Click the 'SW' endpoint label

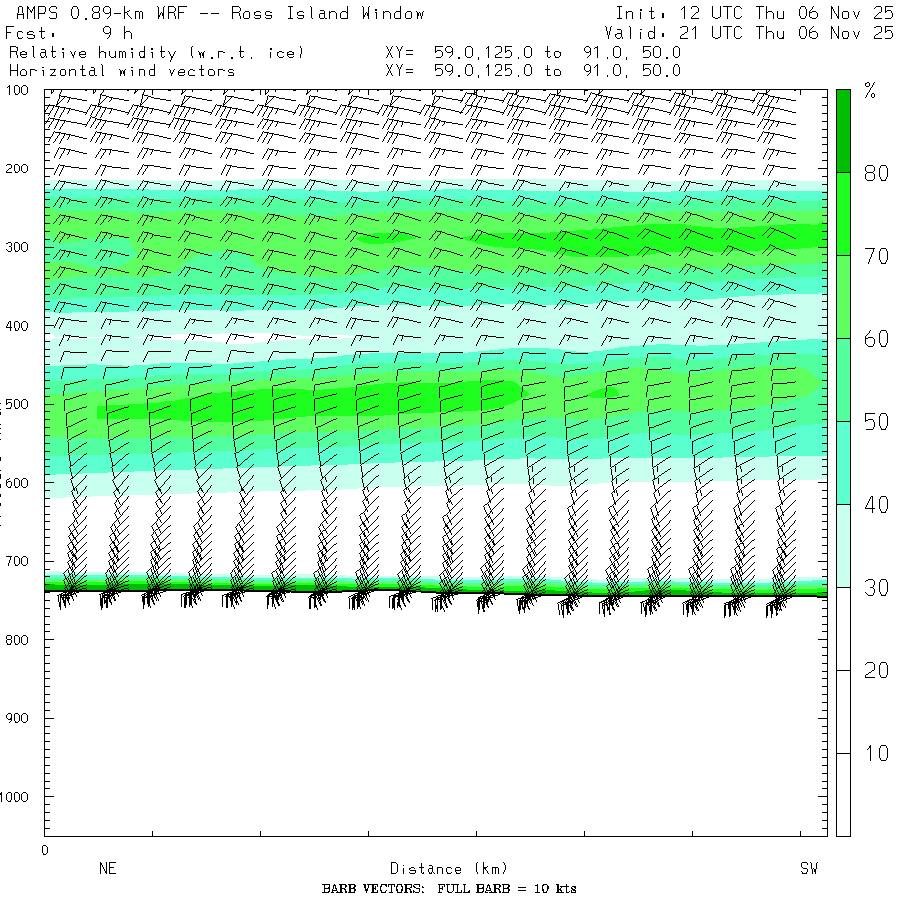(x=809, y=868)
